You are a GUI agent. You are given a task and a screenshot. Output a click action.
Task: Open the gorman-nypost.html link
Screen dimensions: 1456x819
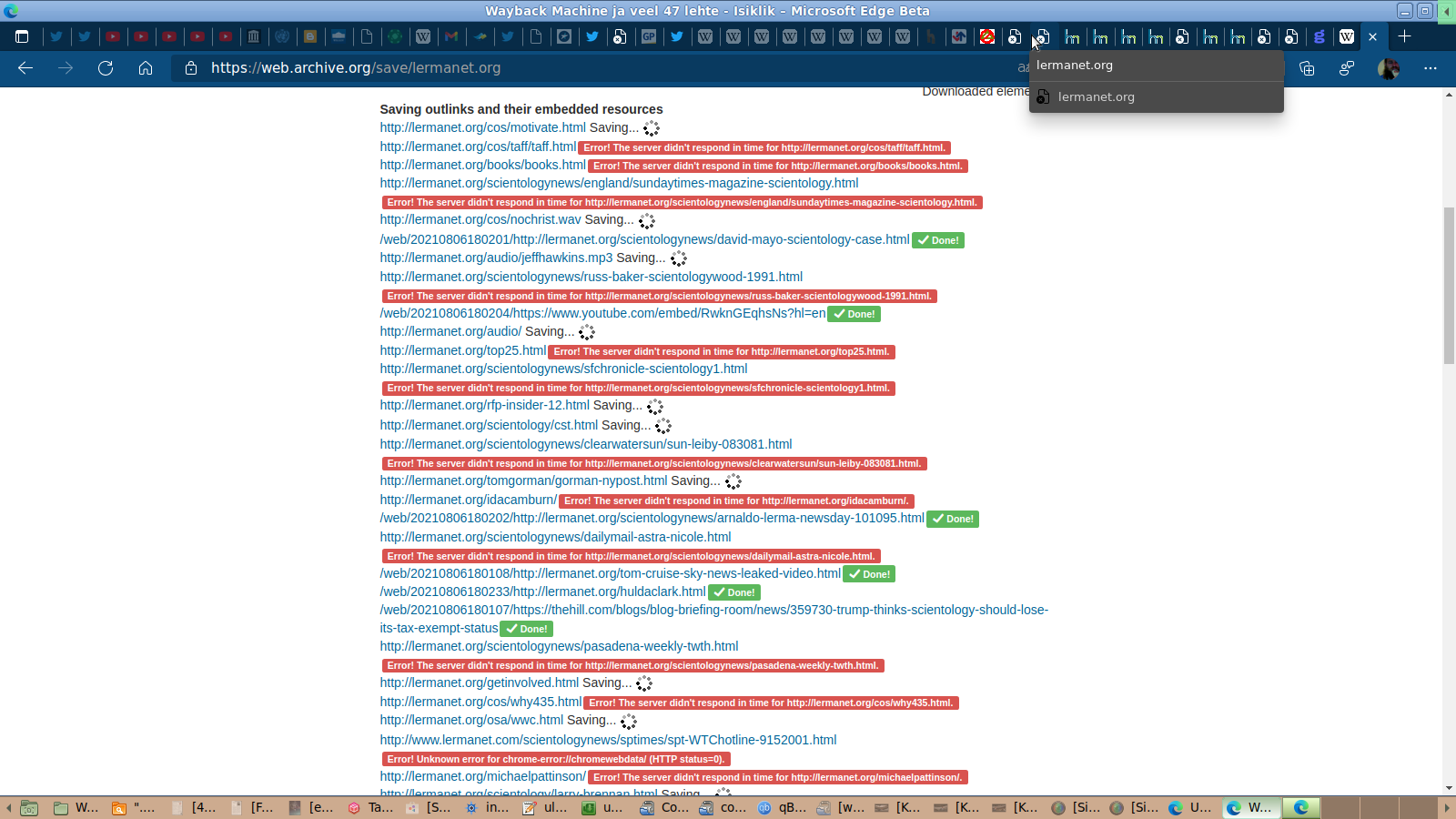point(524,480)
